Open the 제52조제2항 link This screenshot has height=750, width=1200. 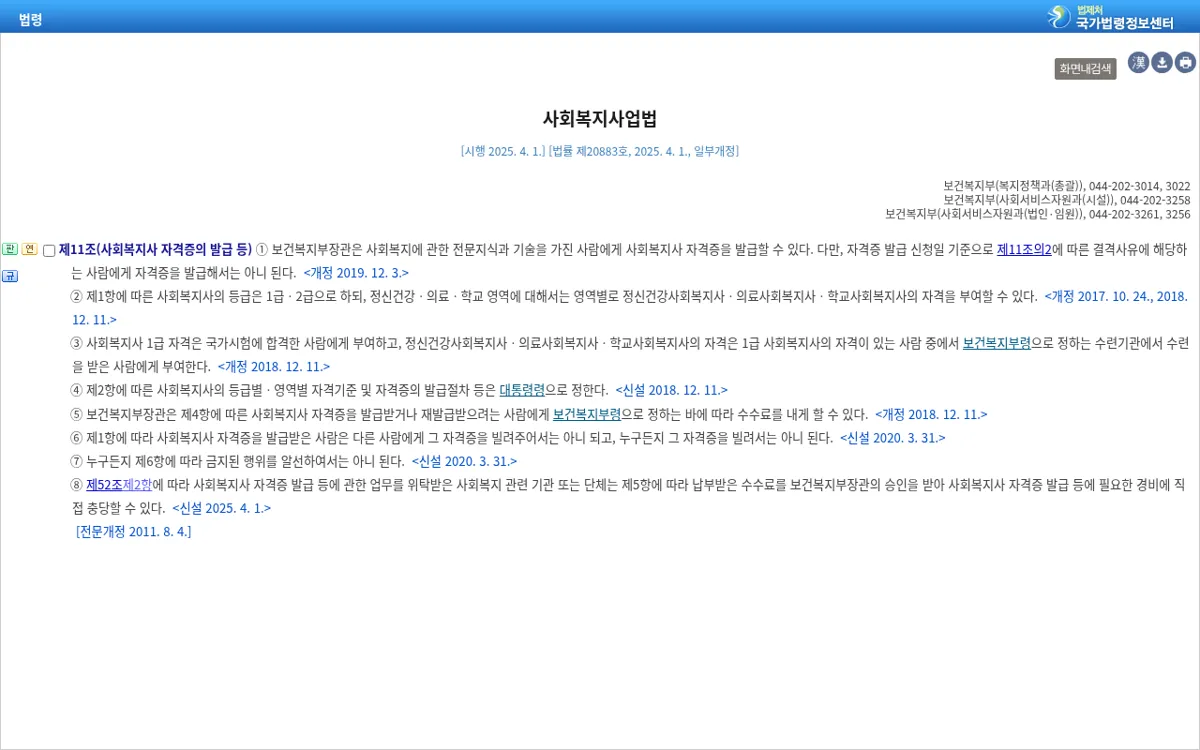(119, 484)
